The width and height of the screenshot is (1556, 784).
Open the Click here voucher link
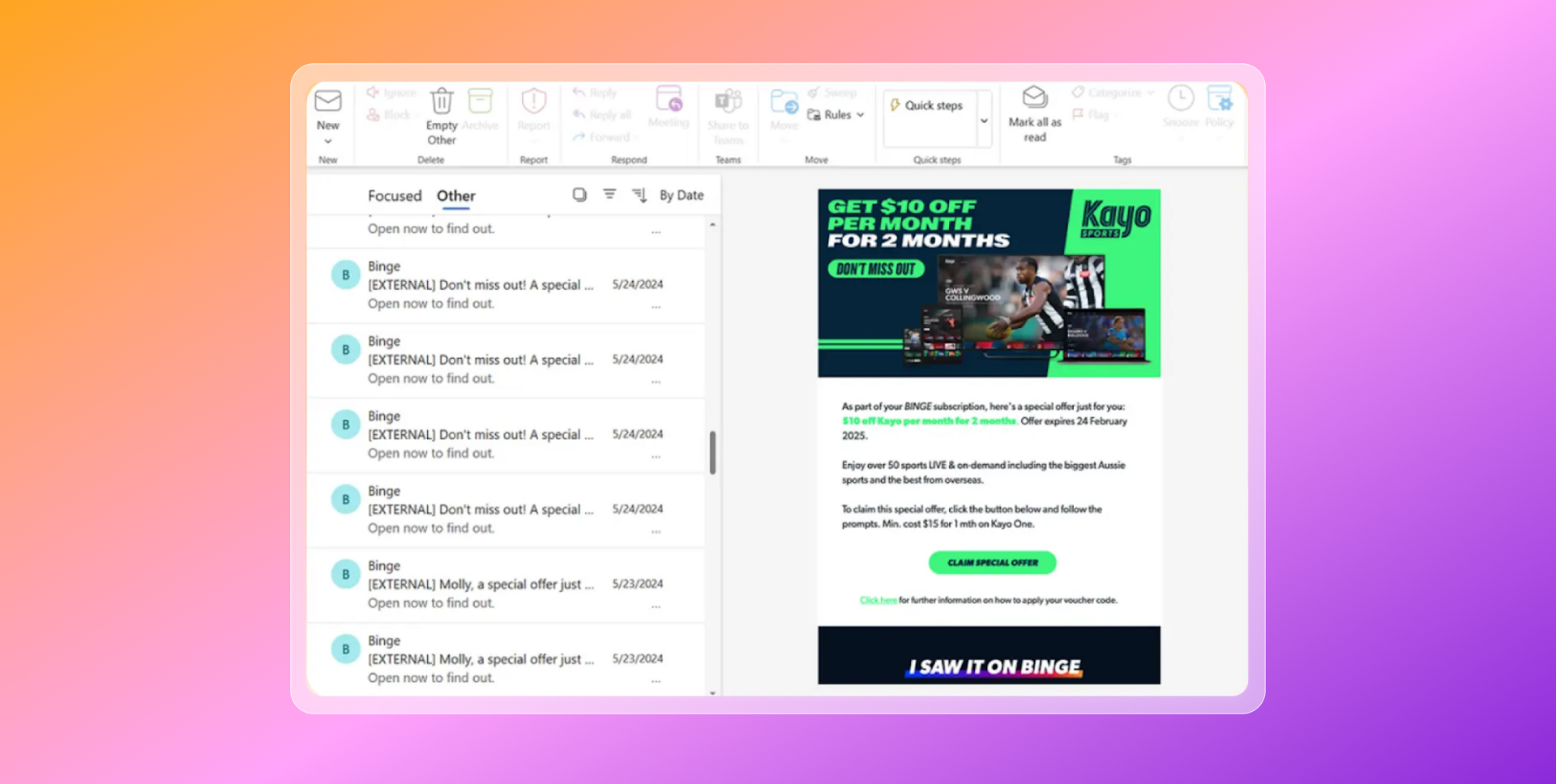[878, 599]
